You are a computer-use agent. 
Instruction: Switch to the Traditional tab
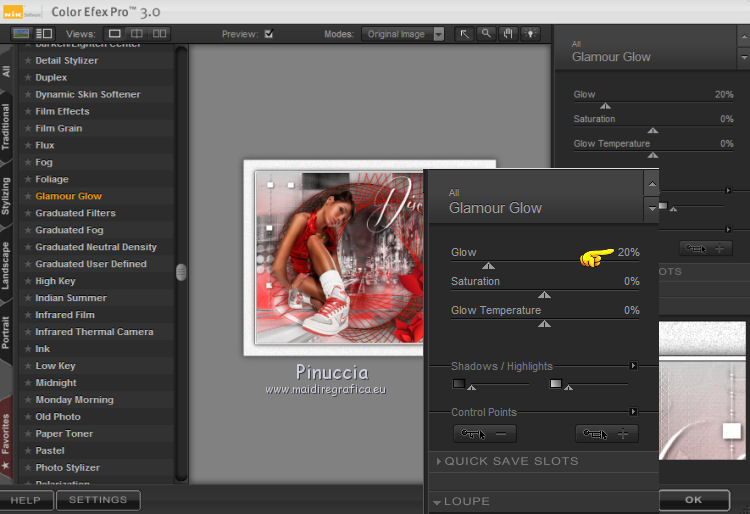[6, 127]
